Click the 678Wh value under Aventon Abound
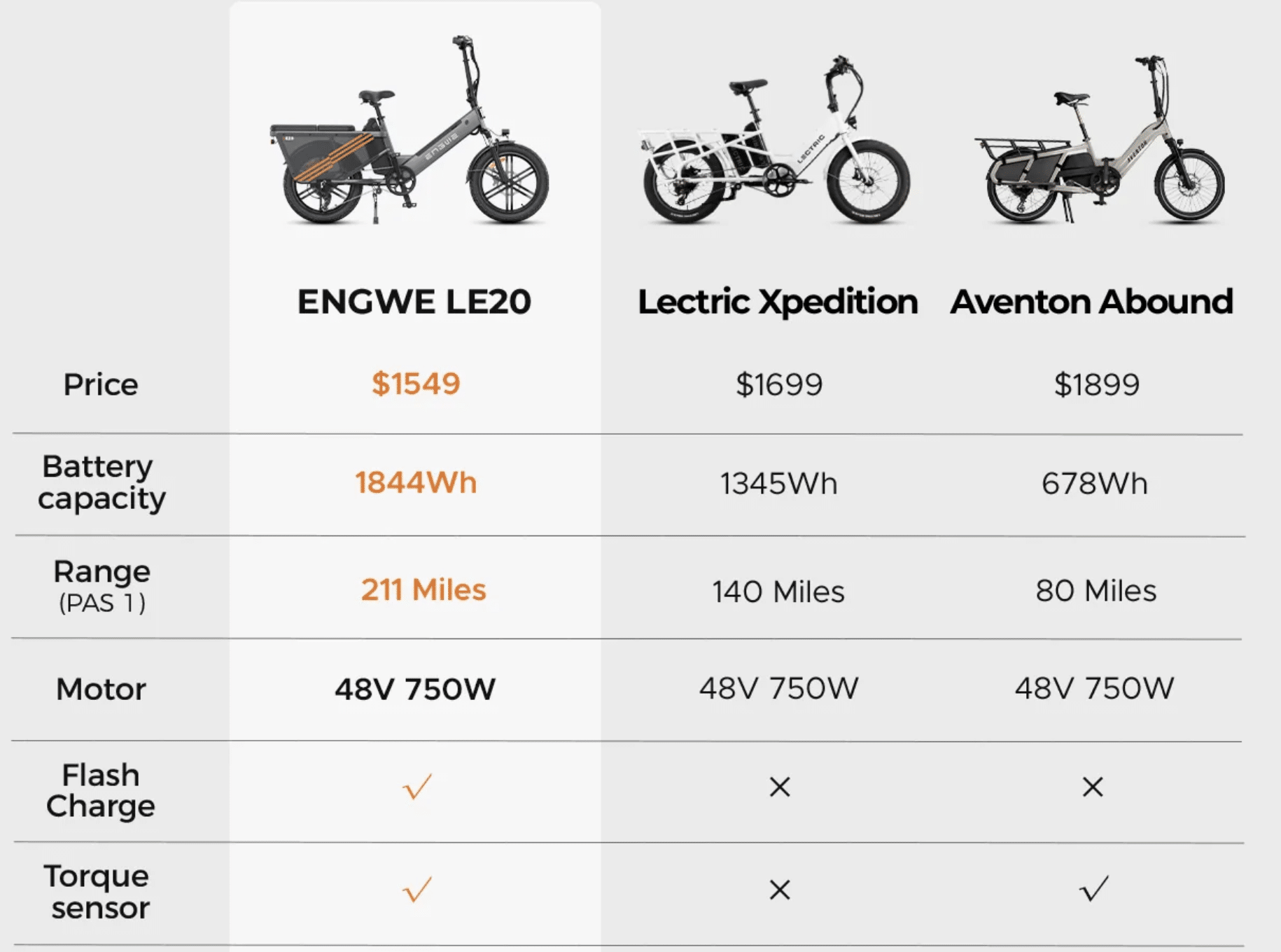Screen dimensions: 1281x952 point(1095,484)
